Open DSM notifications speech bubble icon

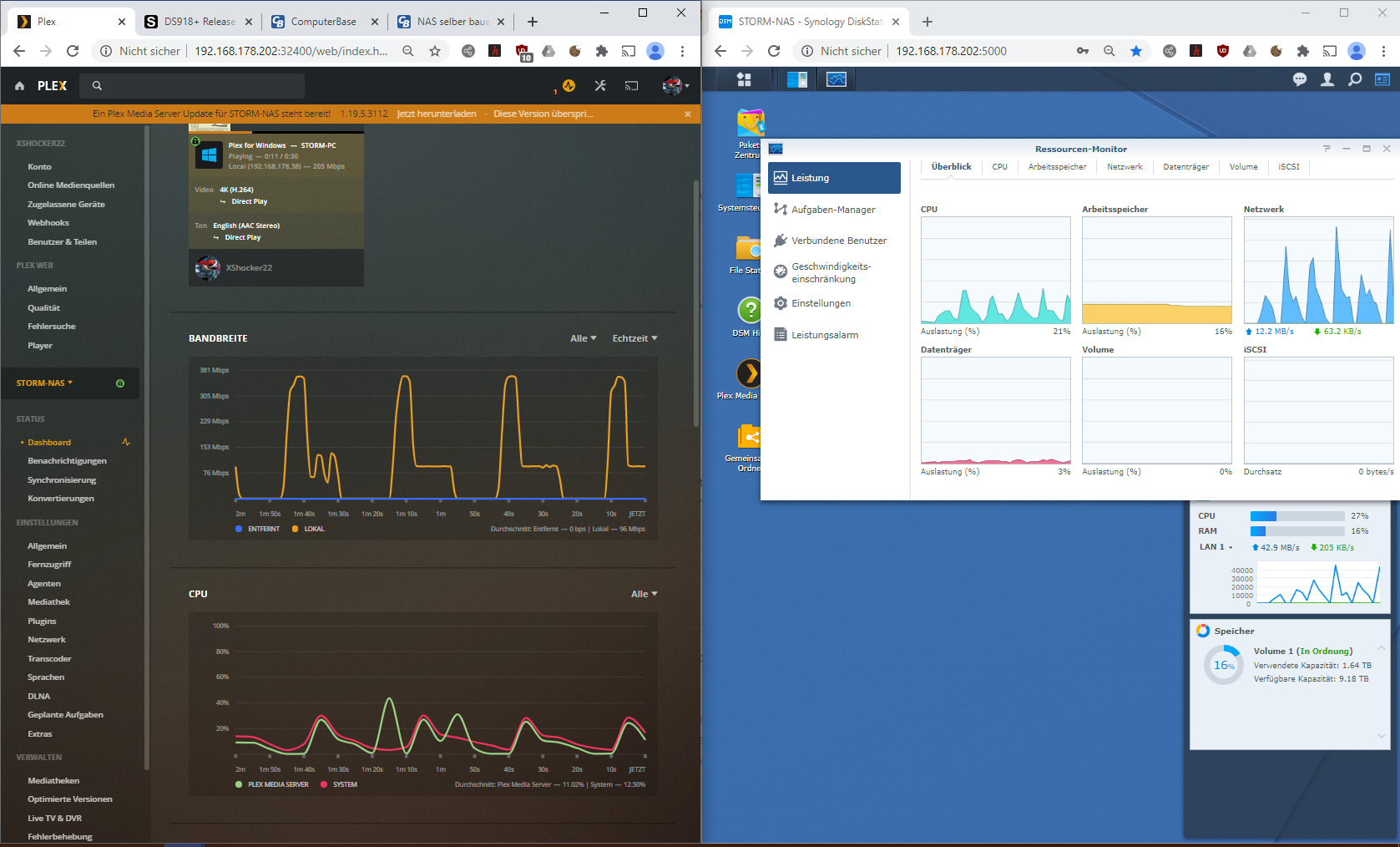coord(1300,79)
